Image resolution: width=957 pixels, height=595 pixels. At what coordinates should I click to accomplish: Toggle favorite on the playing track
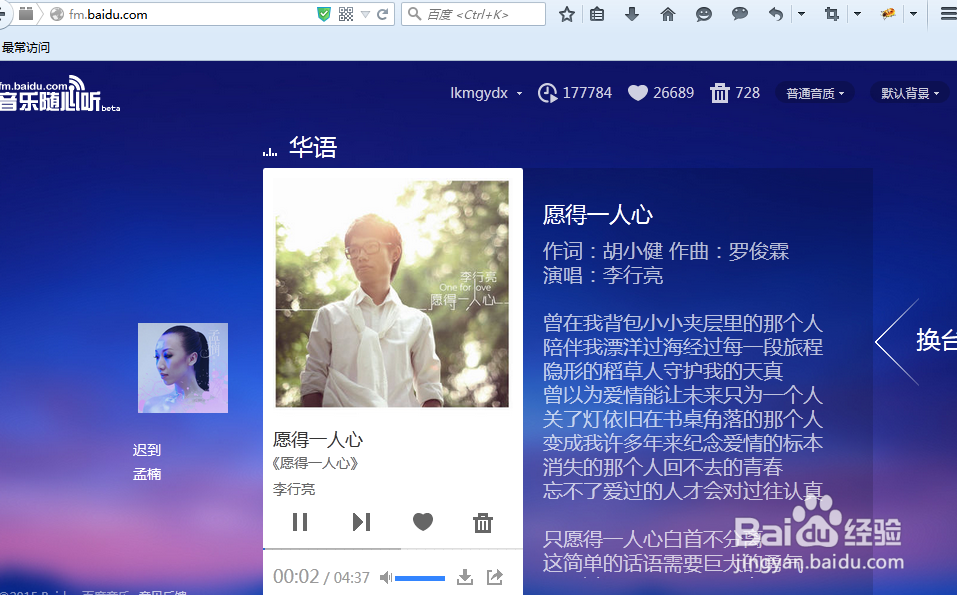tap(422, 522)
